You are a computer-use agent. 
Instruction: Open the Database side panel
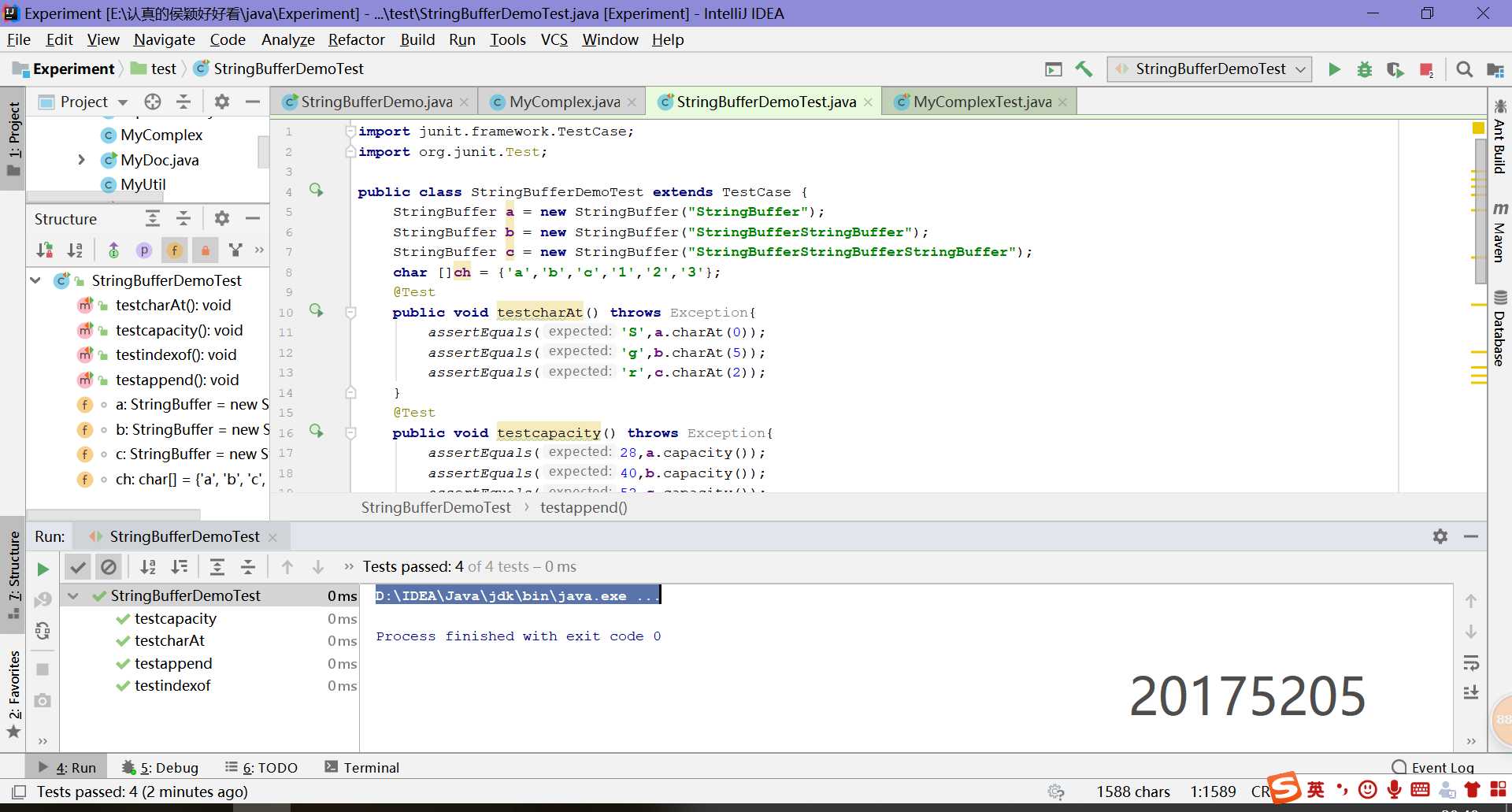[1500, 329]
